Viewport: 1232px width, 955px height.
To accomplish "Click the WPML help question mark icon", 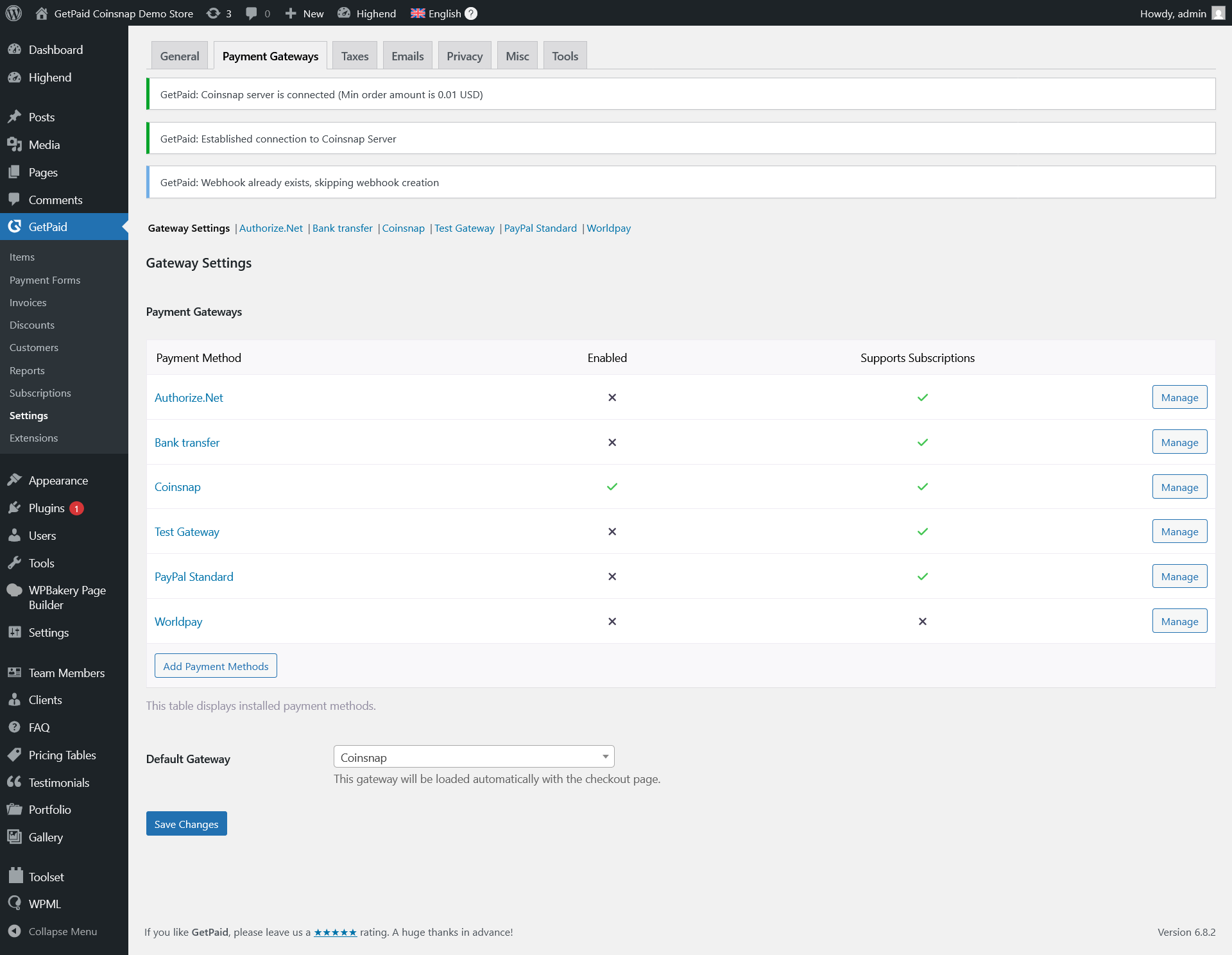I will pyautogui.click(x=471, y=13).
